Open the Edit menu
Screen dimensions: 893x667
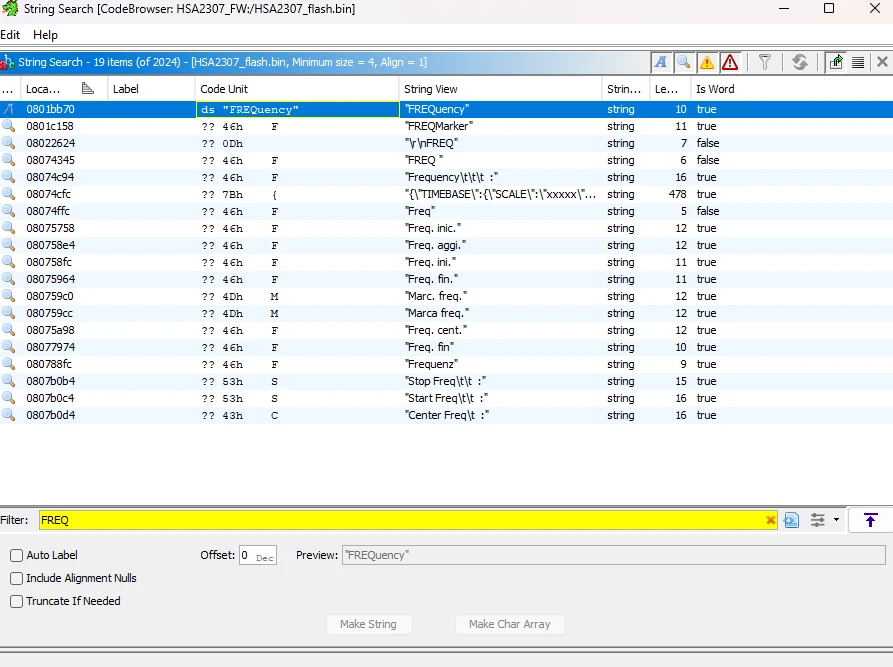coord(10,35)
